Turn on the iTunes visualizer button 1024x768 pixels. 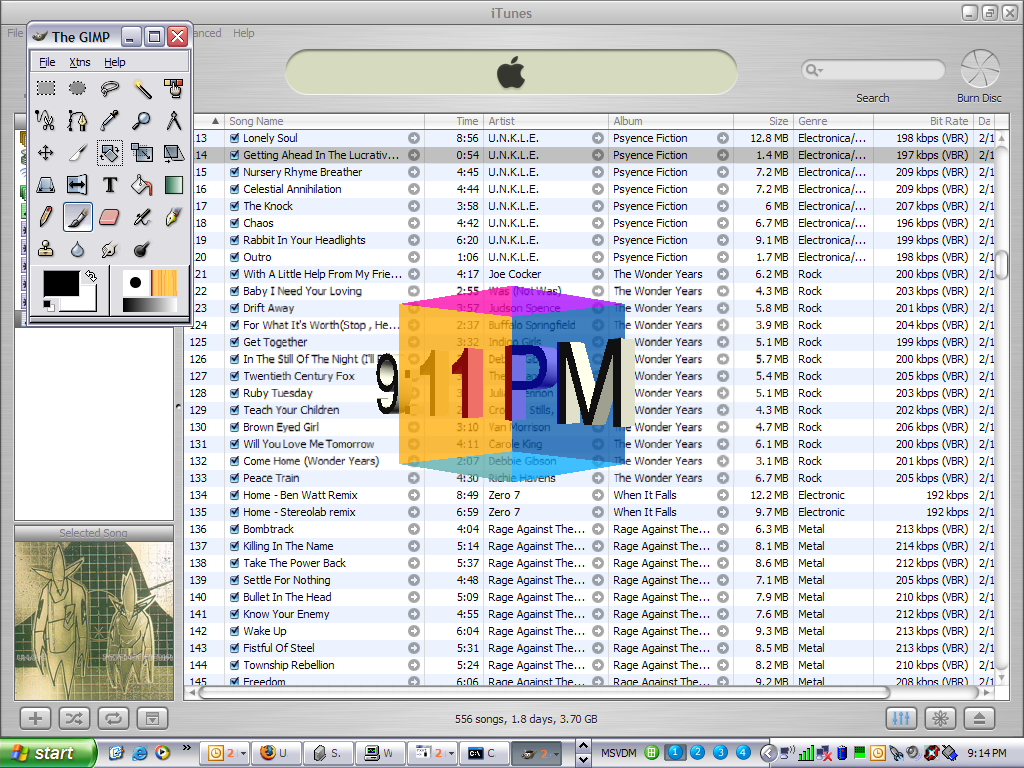click(940, 718)
